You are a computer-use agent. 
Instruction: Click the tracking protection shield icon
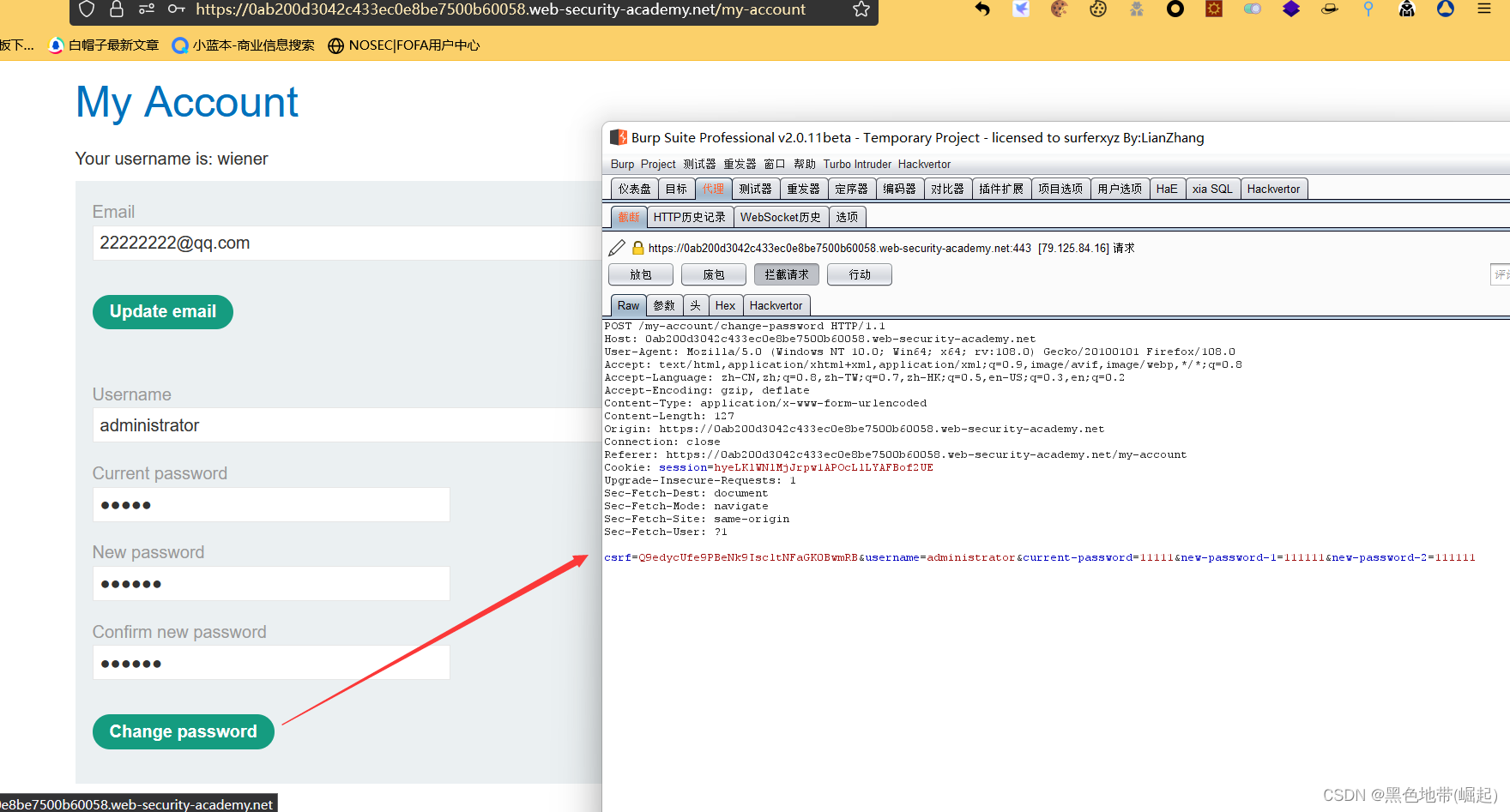pos(86,9)
